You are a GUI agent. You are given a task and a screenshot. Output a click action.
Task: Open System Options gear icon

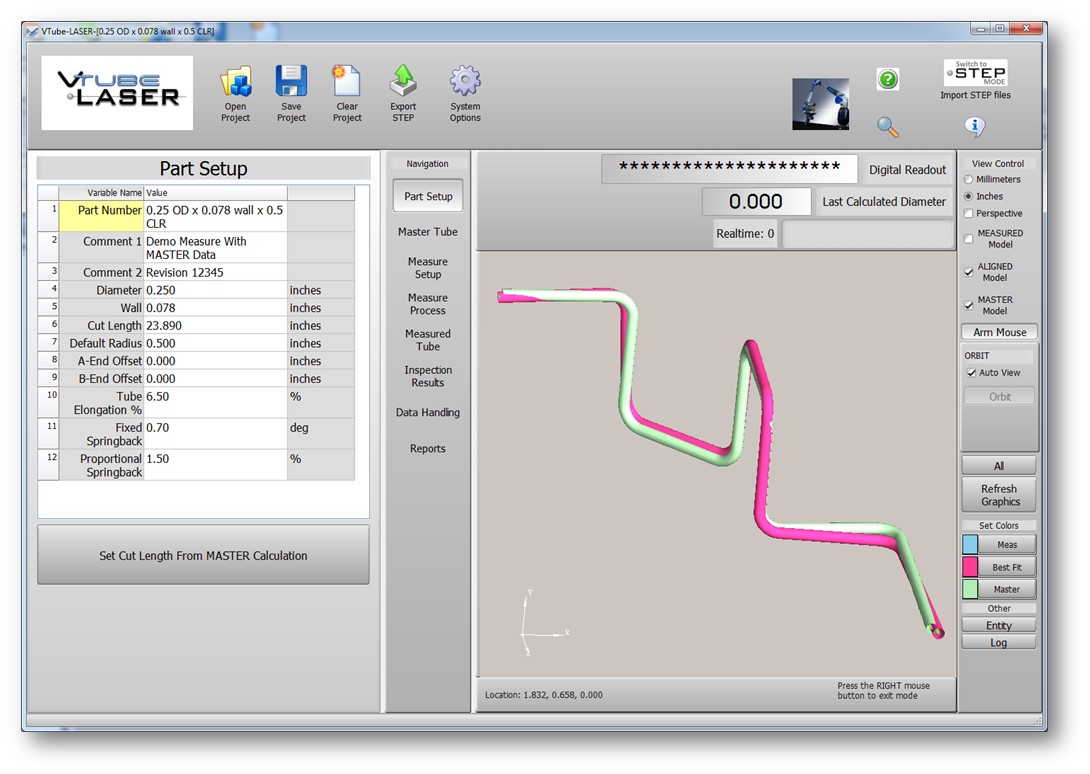click(465, 82)
